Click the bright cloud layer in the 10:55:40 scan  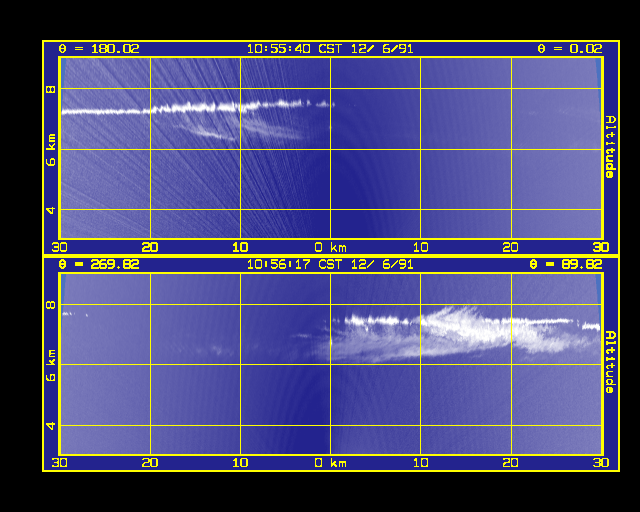click(196, 108)
